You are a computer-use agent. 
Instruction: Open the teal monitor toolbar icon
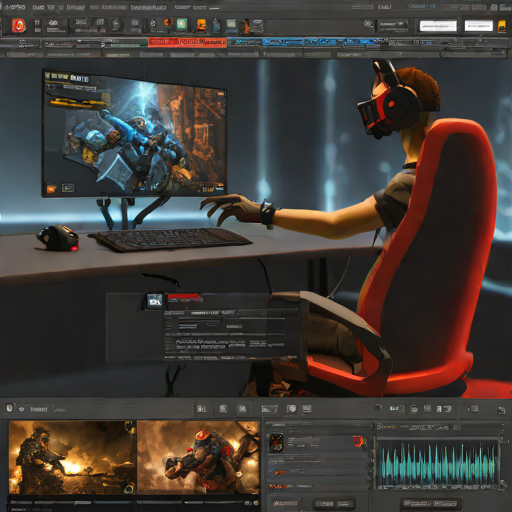[231, 24]
